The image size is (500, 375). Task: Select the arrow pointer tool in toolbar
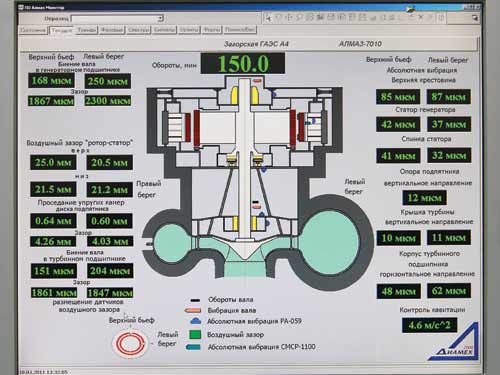tap(268, 18)
